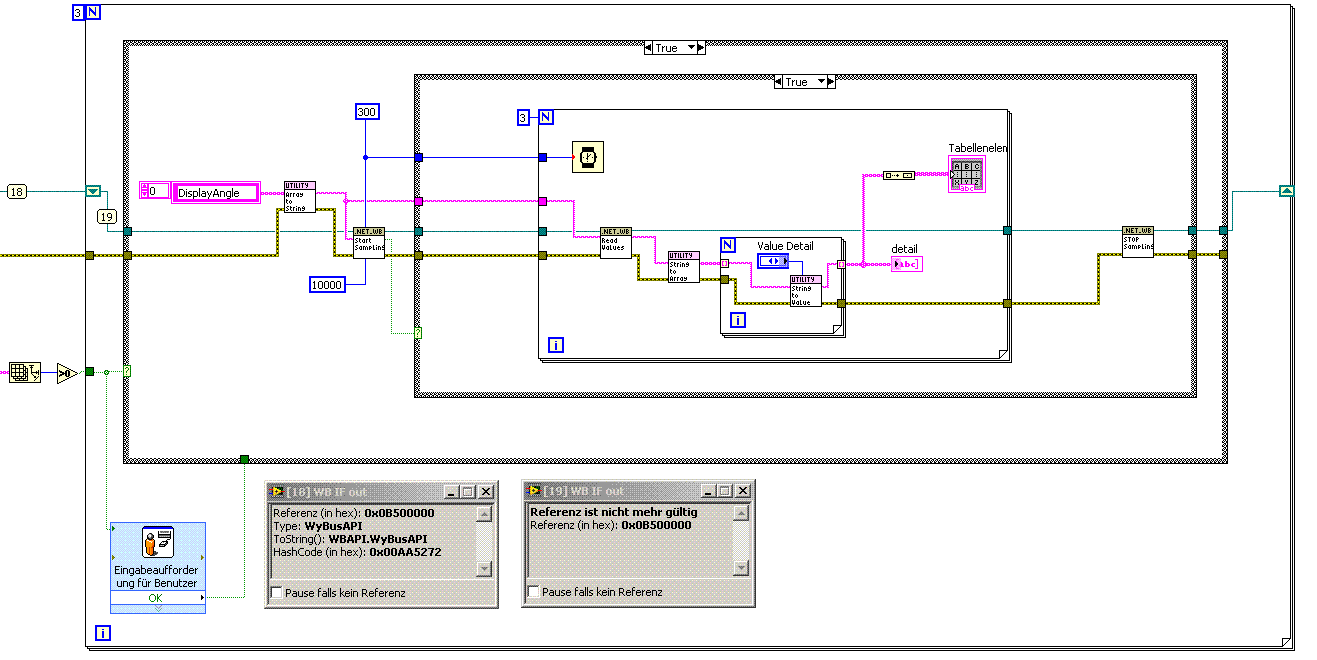The height and width of the screenshot is (660, 1317).
Task: Select the Wait (ms) timer function
Action: (587, 157)
